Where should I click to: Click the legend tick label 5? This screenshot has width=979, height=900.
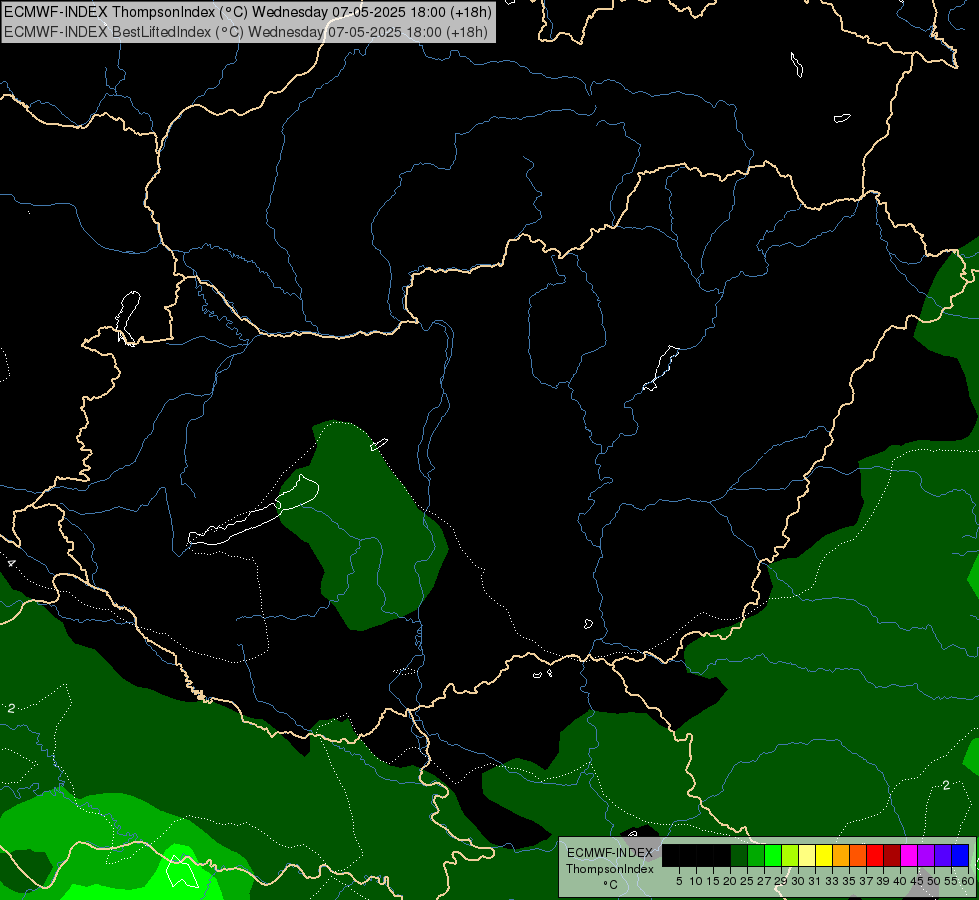pos(679,881)
